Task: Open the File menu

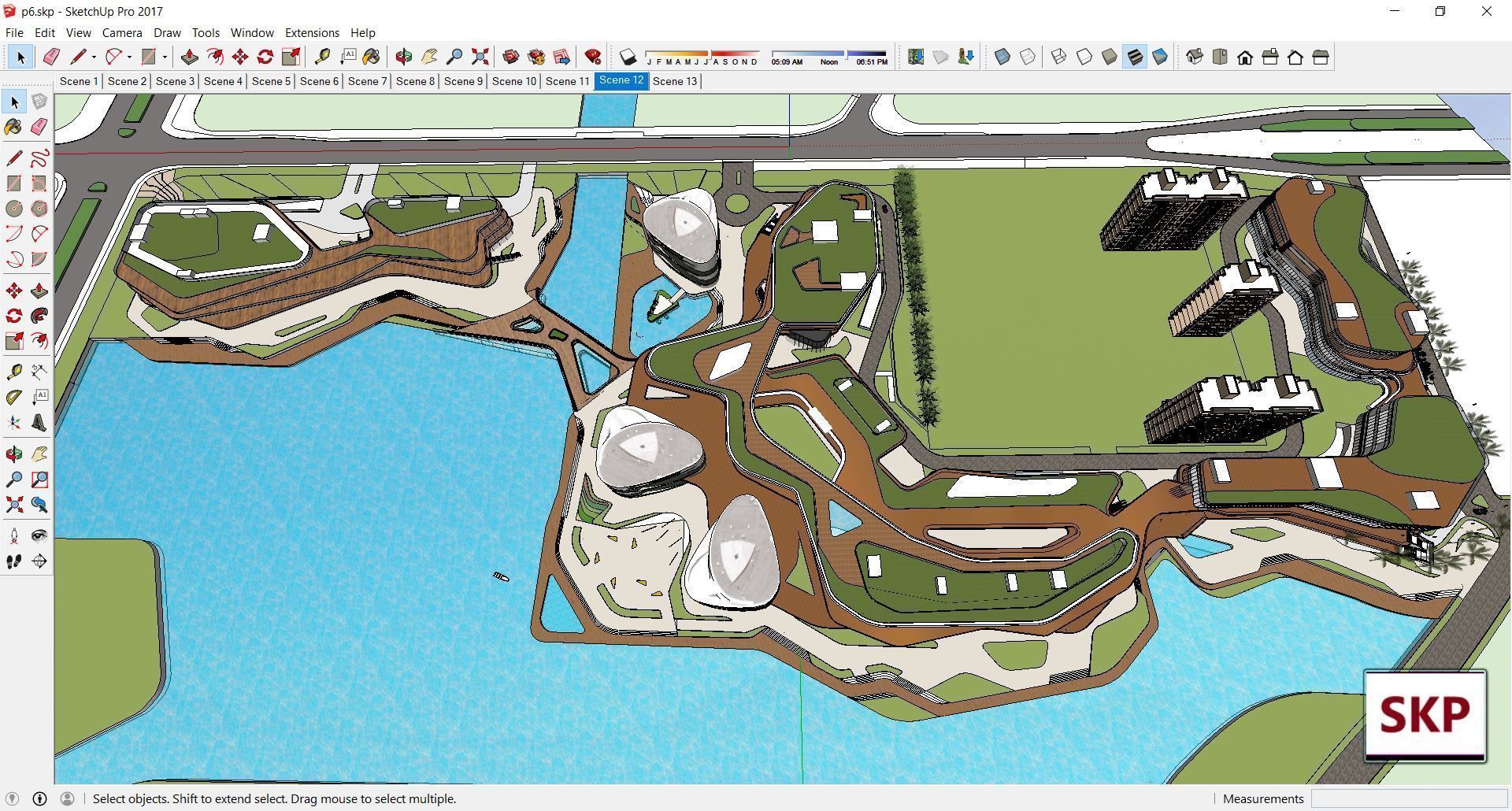Action: (14, 32)
